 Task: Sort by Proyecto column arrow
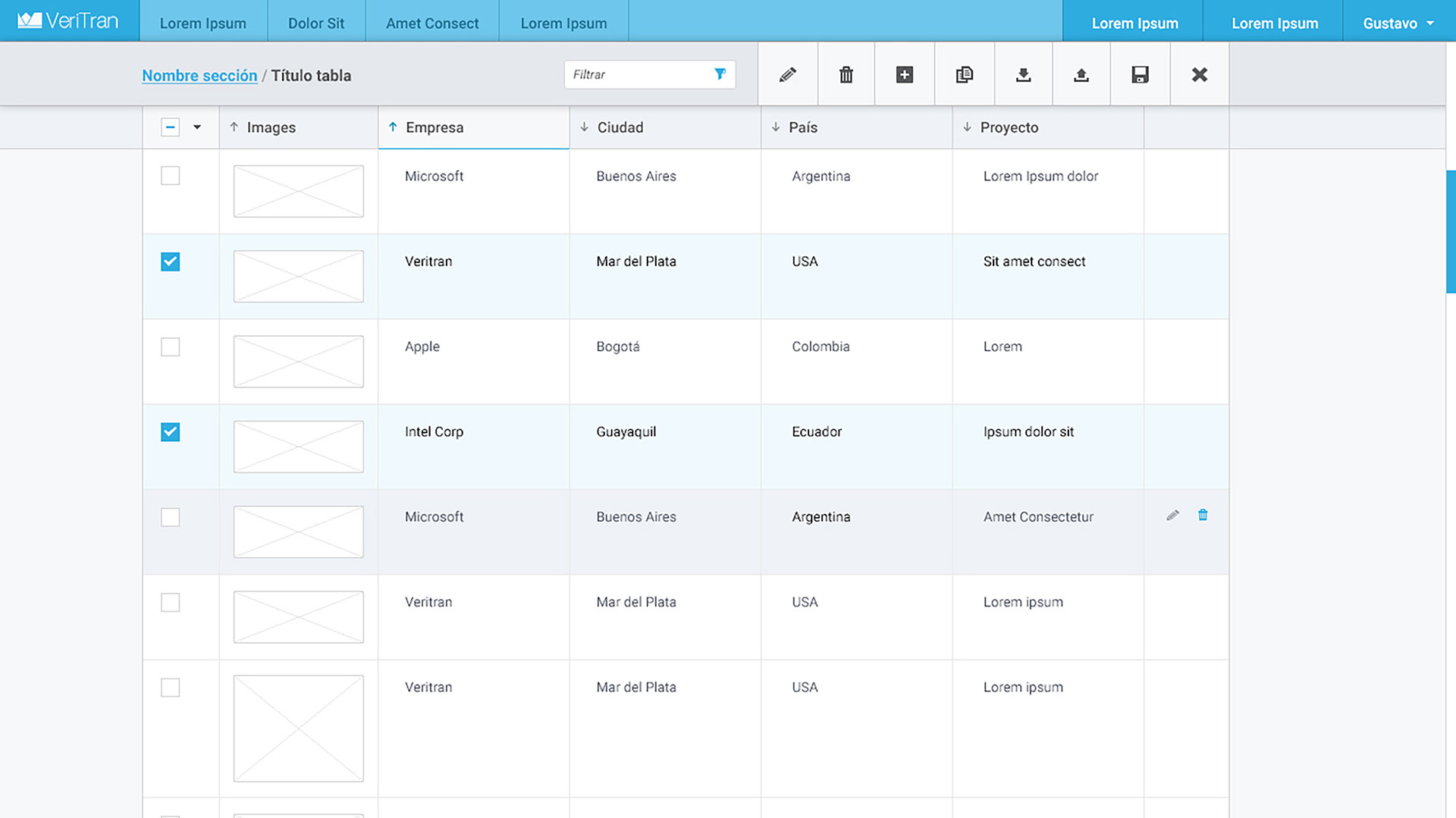967,127
